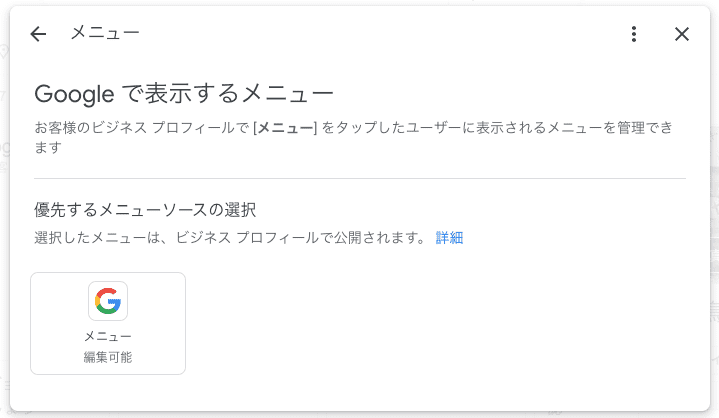The height and width of the screenshot is (418, 719).
Task: Select the Google メニュー source card
Action: [108, 323]
